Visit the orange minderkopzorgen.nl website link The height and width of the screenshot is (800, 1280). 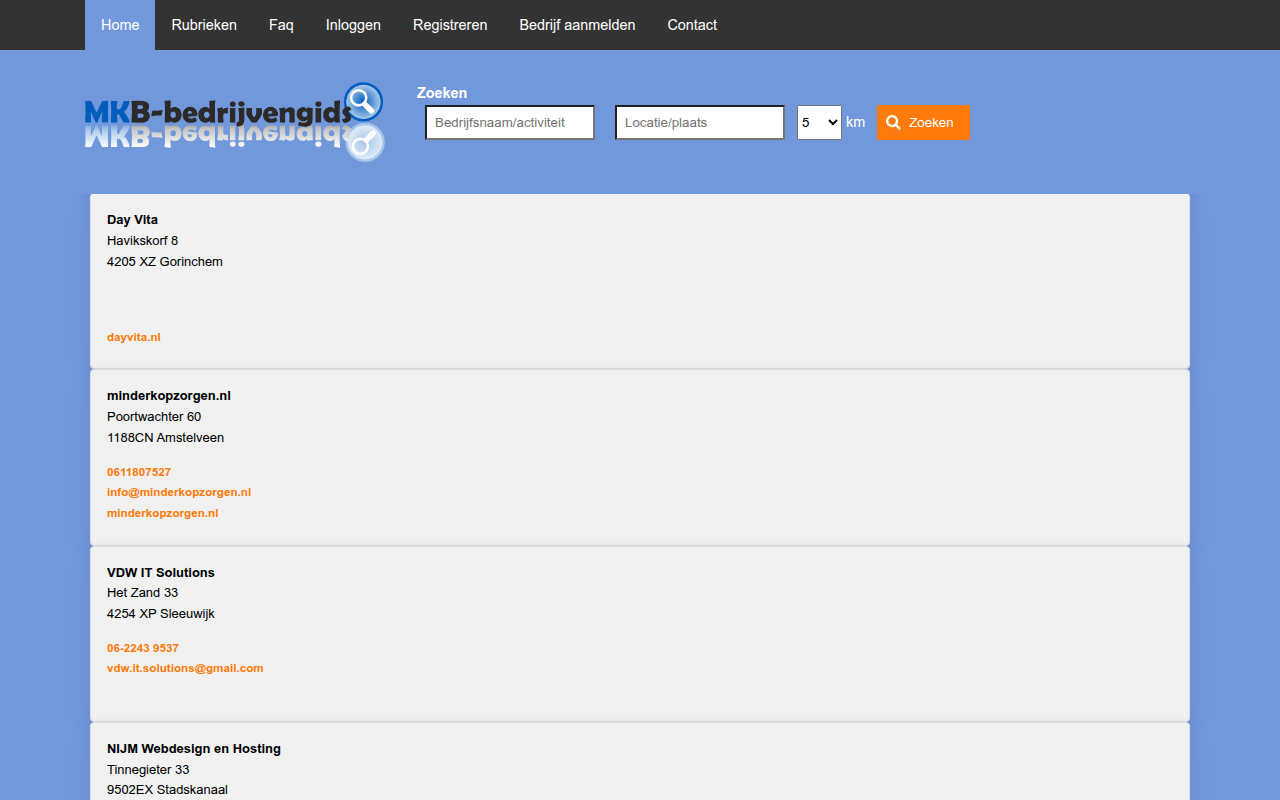pos(162,513)
